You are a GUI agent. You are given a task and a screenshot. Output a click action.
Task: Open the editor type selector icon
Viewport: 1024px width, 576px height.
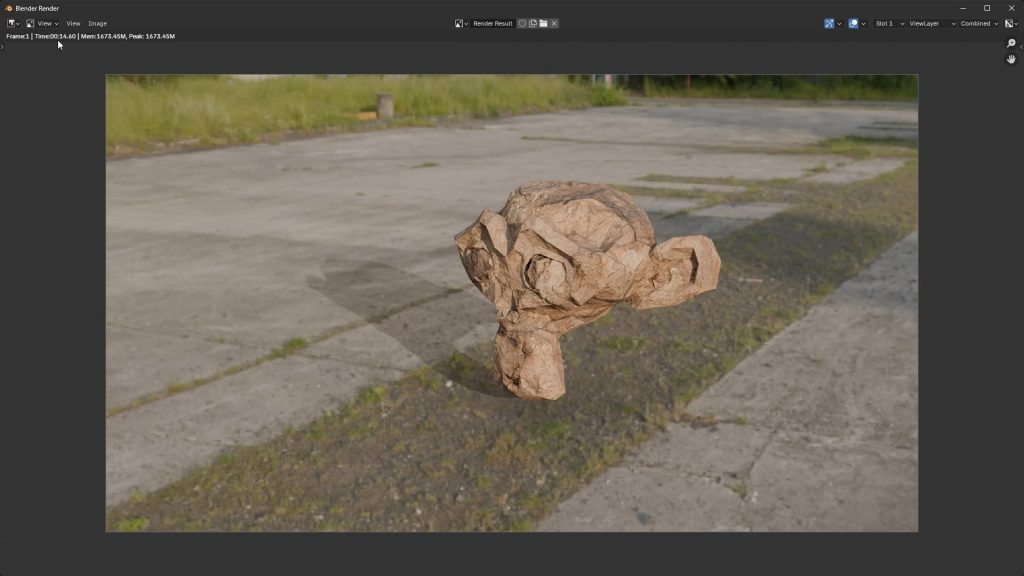(9, 23)
